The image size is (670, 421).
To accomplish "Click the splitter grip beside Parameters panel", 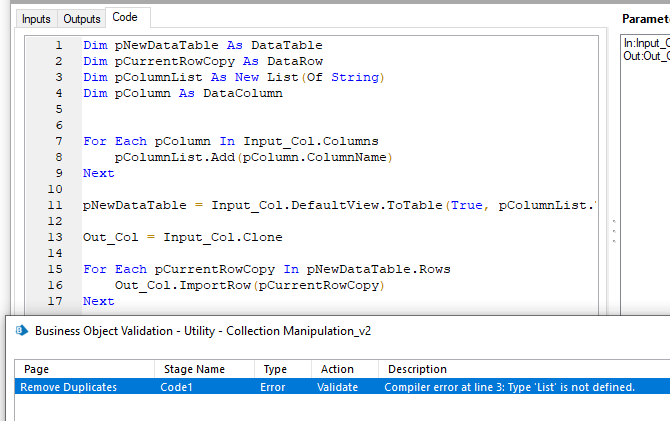I will 614,231.
